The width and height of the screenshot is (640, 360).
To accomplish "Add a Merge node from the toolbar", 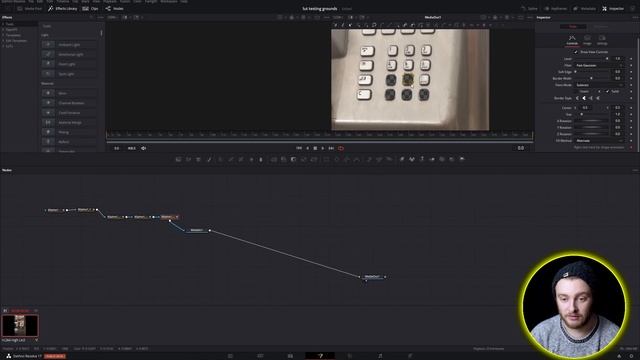I will 274,159.
